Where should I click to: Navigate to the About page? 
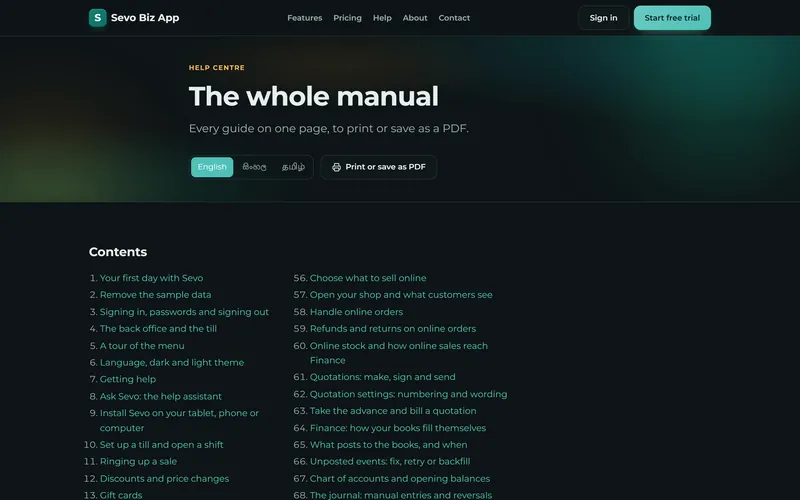pos(415,18)
